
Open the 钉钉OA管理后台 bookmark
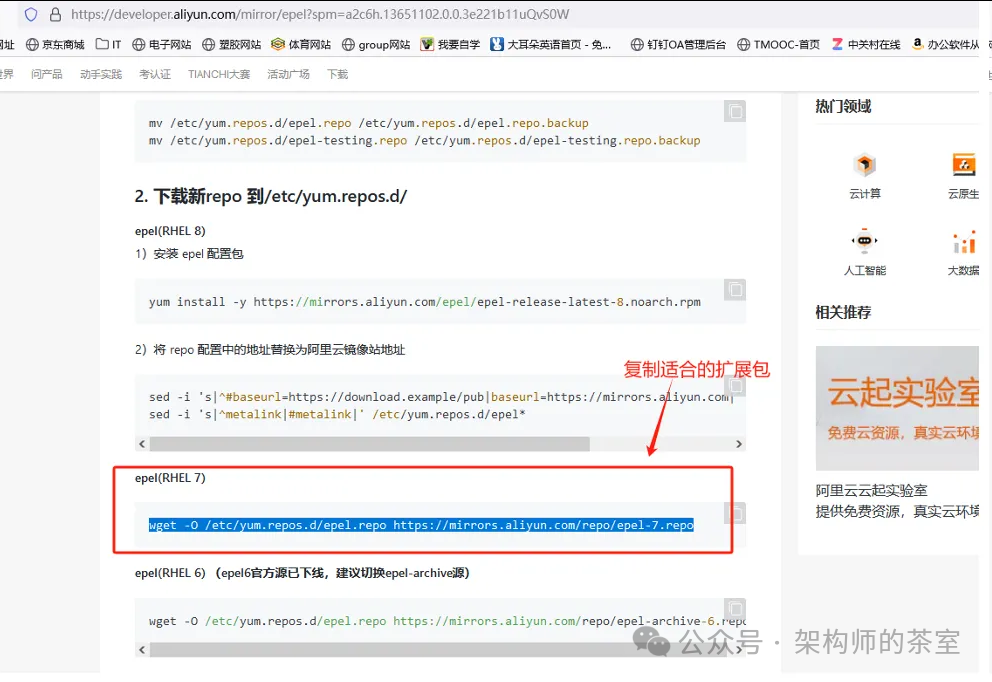tap(678, 44)
